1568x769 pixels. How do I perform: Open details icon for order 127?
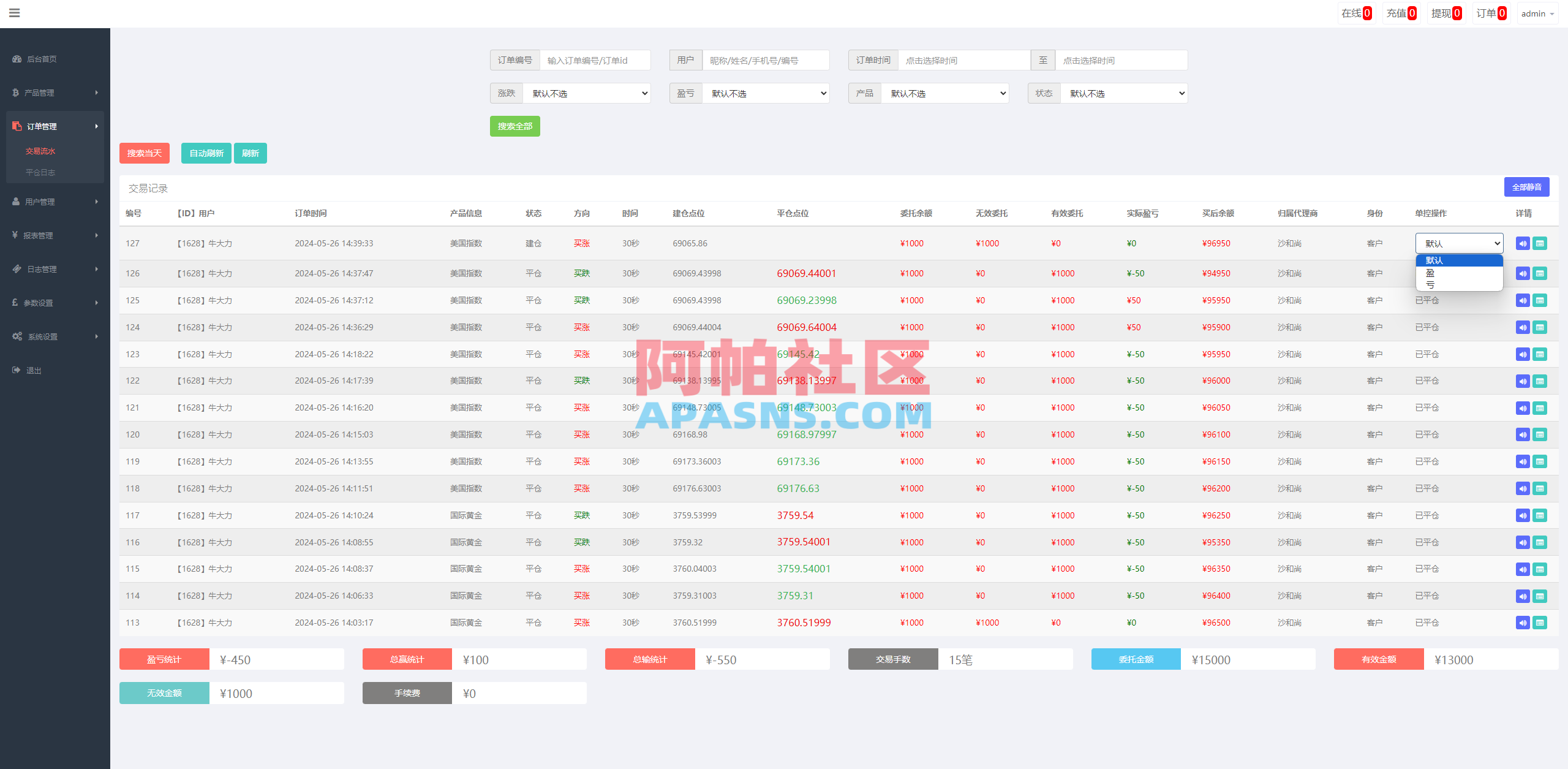(1540, 243)
